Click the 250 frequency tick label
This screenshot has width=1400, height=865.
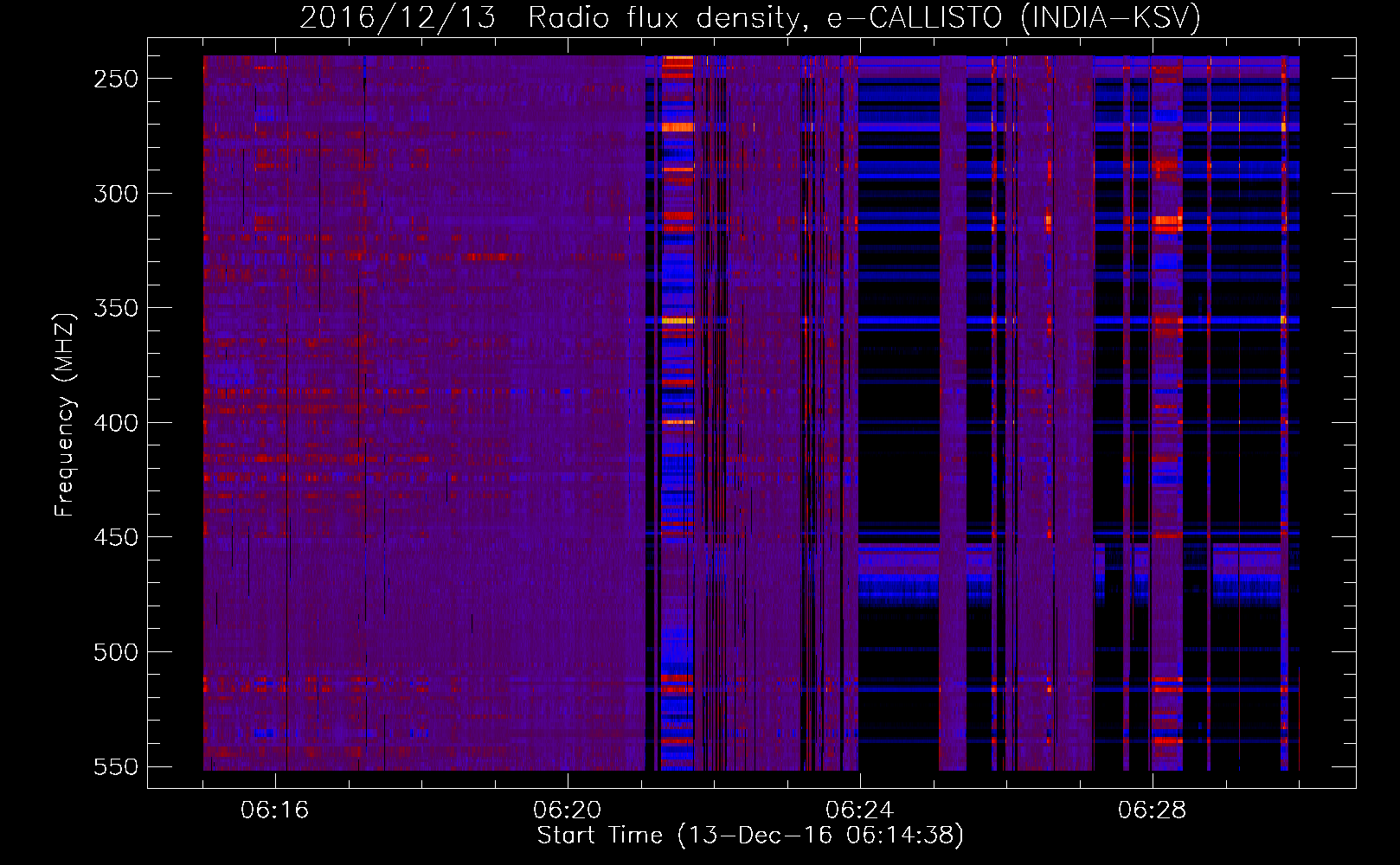(116, 79)
